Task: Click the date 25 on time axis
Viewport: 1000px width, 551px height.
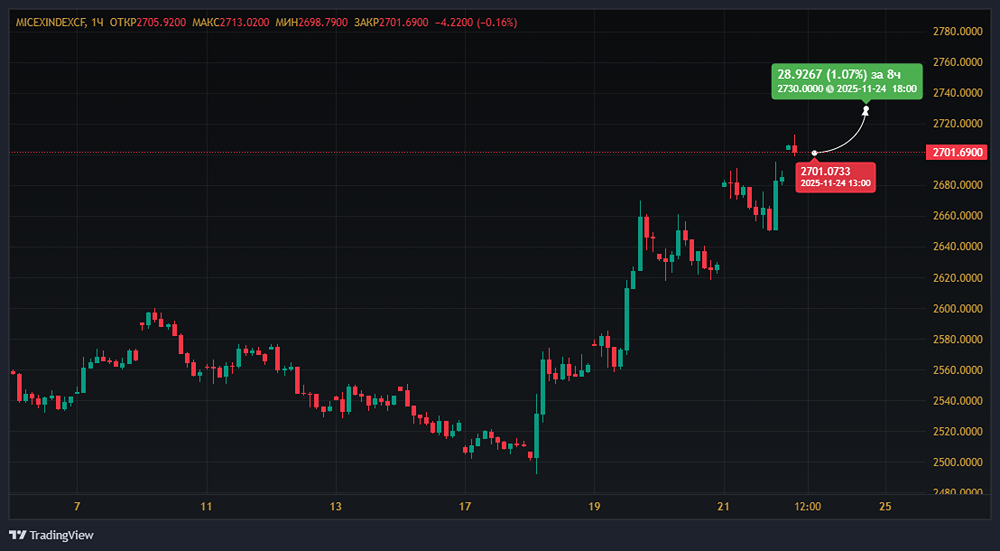Action: [x=885, y=507]
